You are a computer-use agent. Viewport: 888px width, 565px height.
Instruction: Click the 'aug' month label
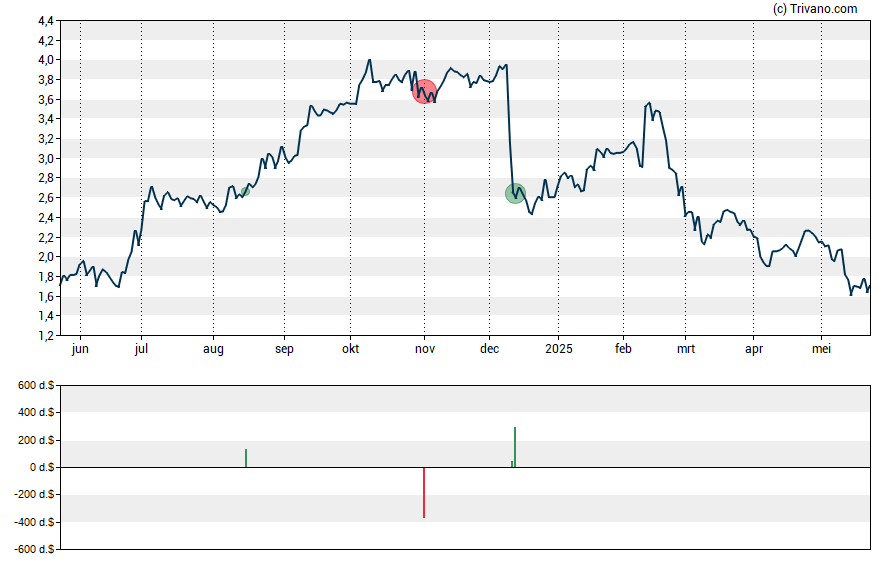pos(214,349)
